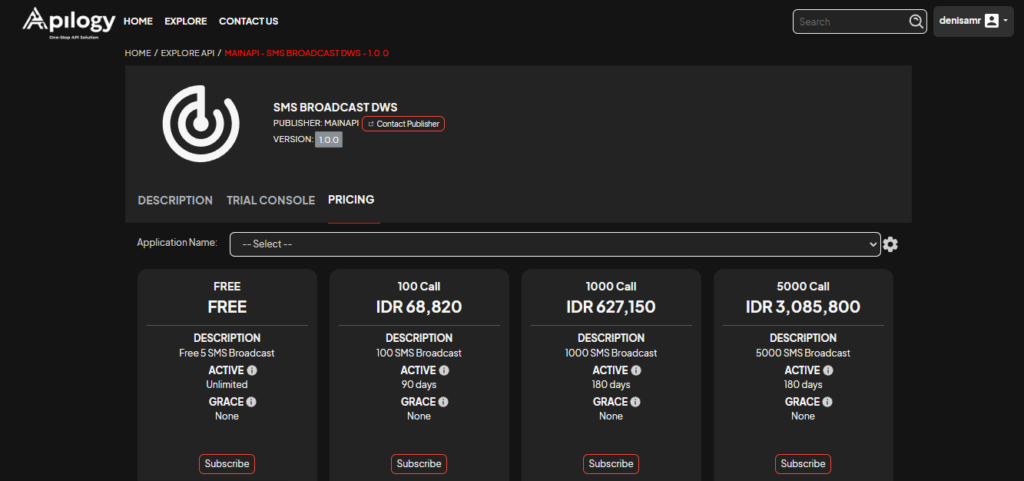Open CONTACT US in top navigation

(x=248, y=22)
